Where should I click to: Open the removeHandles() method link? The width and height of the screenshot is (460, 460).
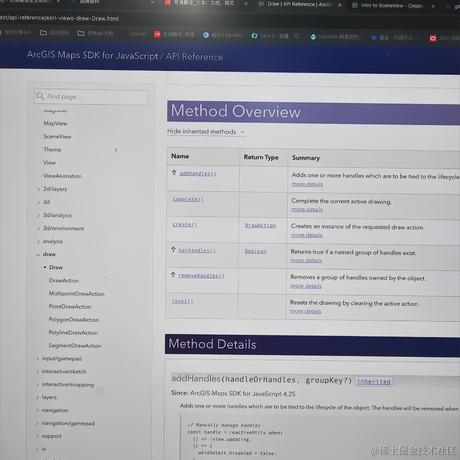(201, 276)
